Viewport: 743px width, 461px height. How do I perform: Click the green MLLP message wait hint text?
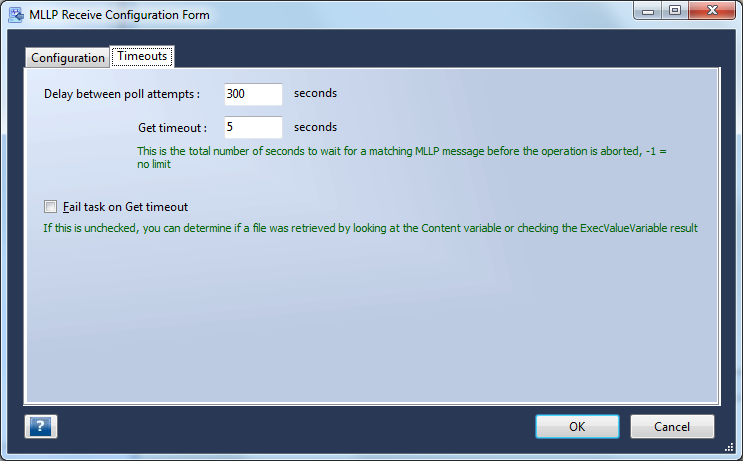click(401, 157)
